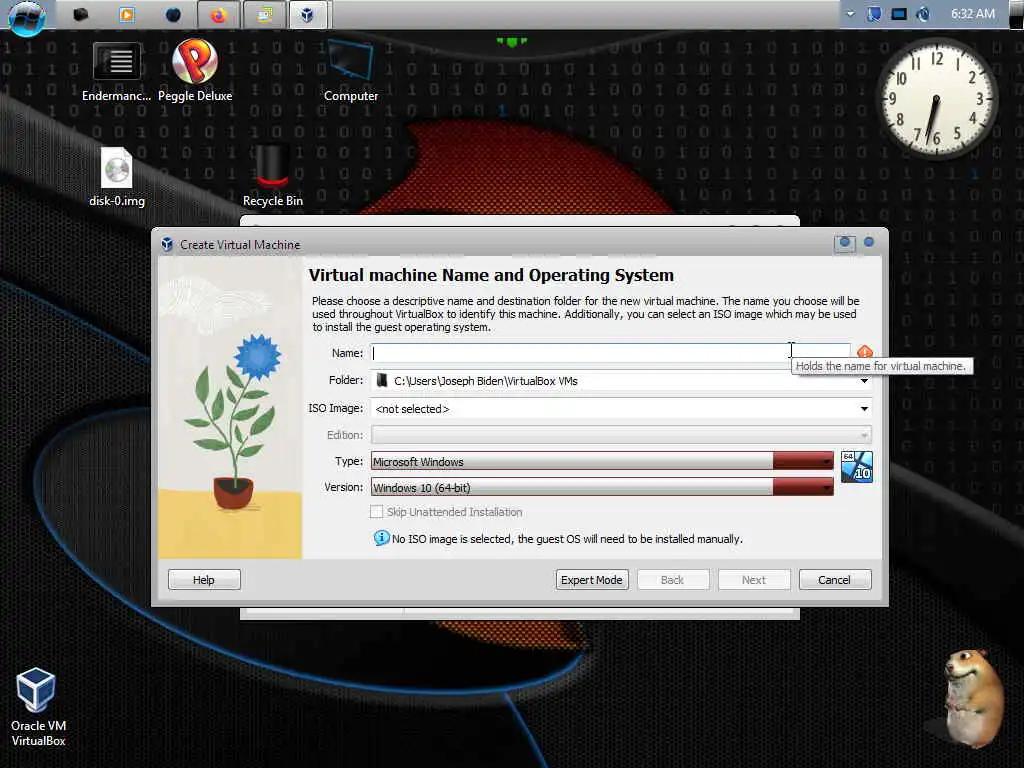Click the blue info icon near message
The image size is (1024, 768).
pyautogui.click(x=381, y=538)
